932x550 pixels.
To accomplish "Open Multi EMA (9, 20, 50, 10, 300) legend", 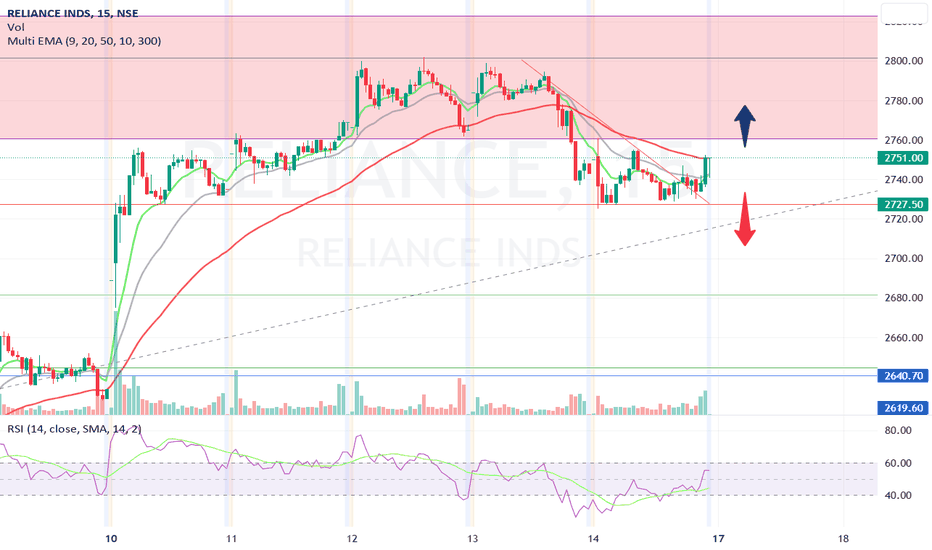I will pyautogui.click(x=84, y=41).
